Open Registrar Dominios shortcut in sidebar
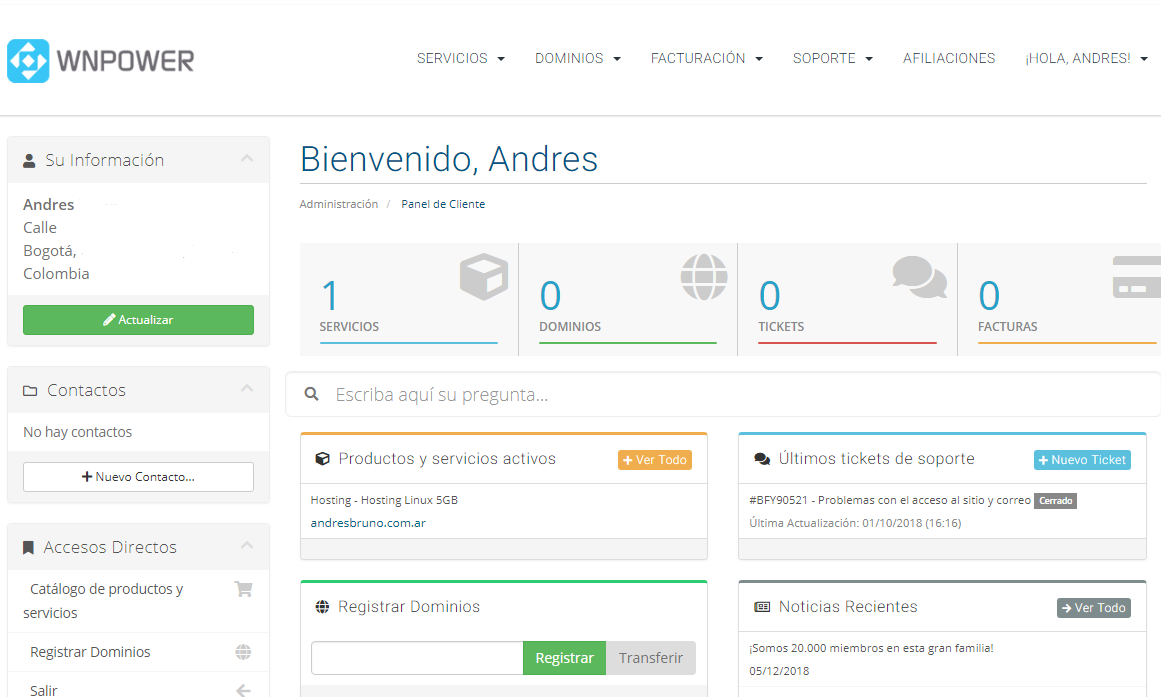Screen dimensions: 1161x697 tap(138, 652)
